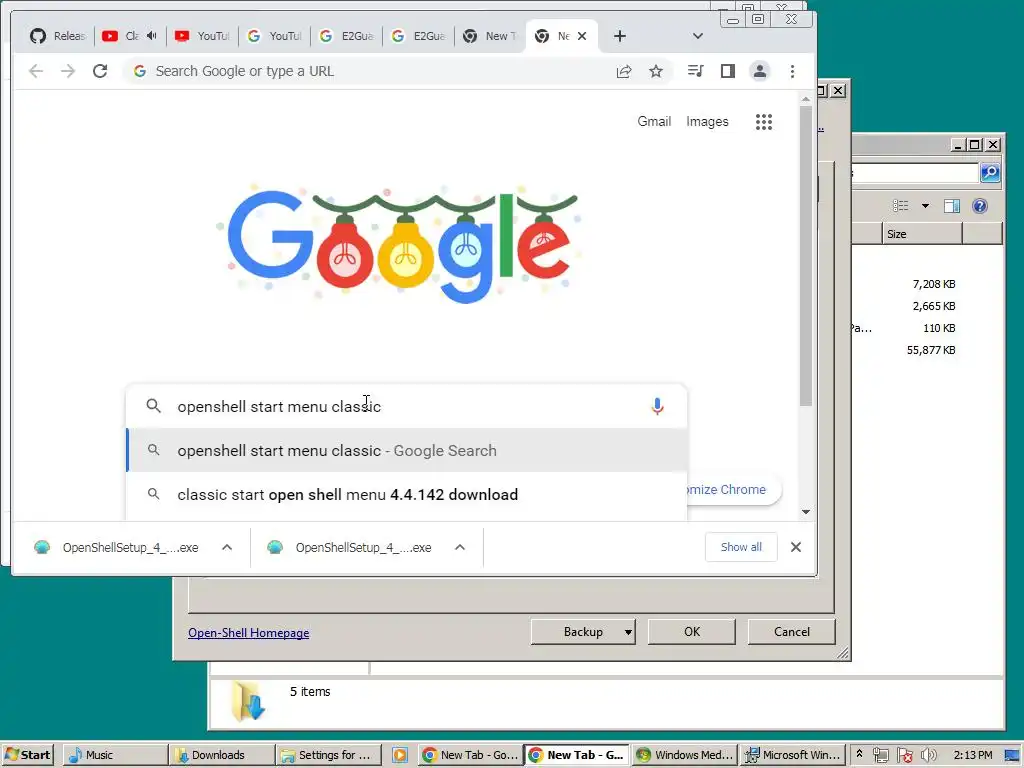Switch to the GitHub Releases tab

57,36
